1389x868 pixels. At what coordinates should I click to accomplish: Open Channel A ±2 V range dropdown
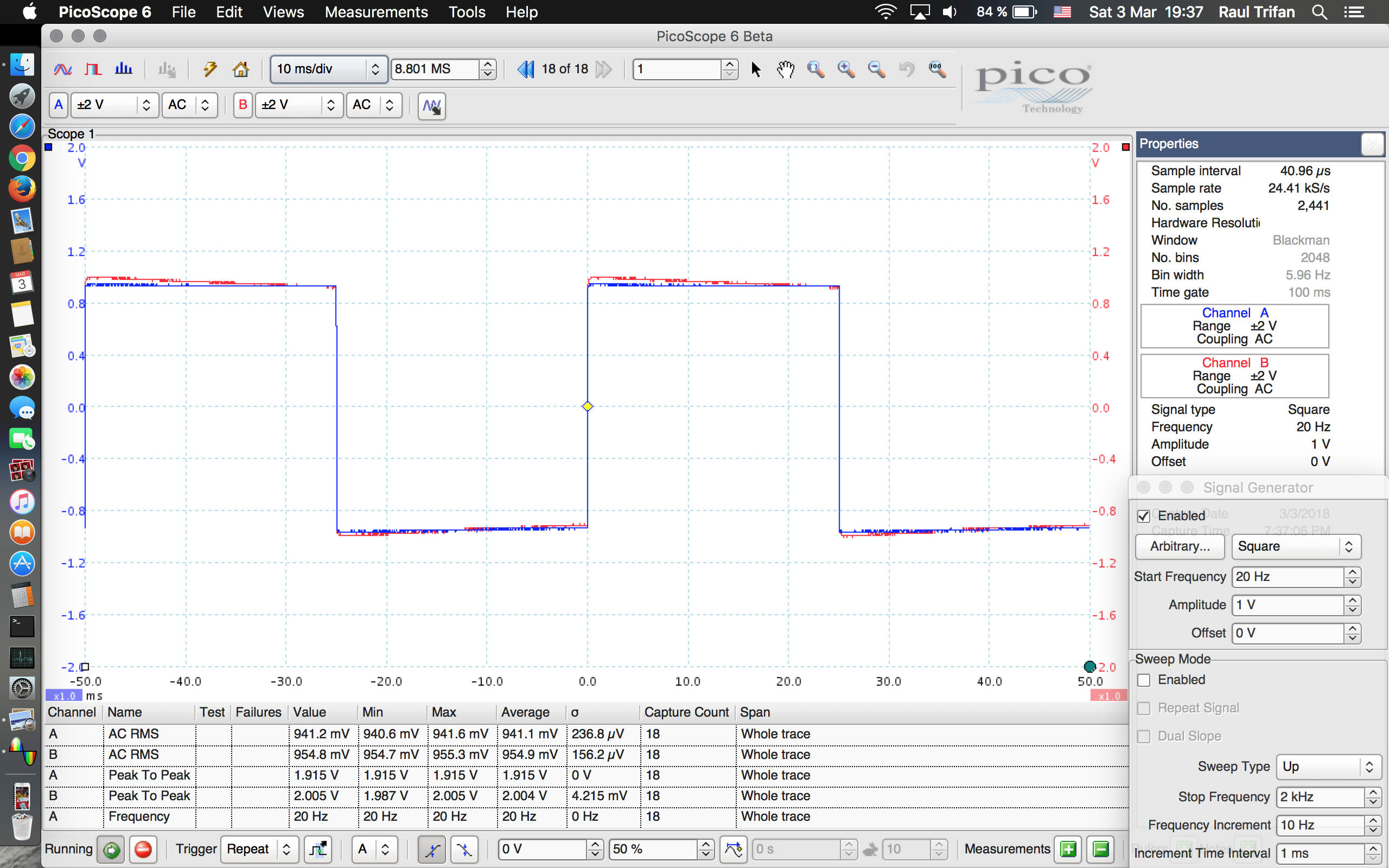(115, 105)
